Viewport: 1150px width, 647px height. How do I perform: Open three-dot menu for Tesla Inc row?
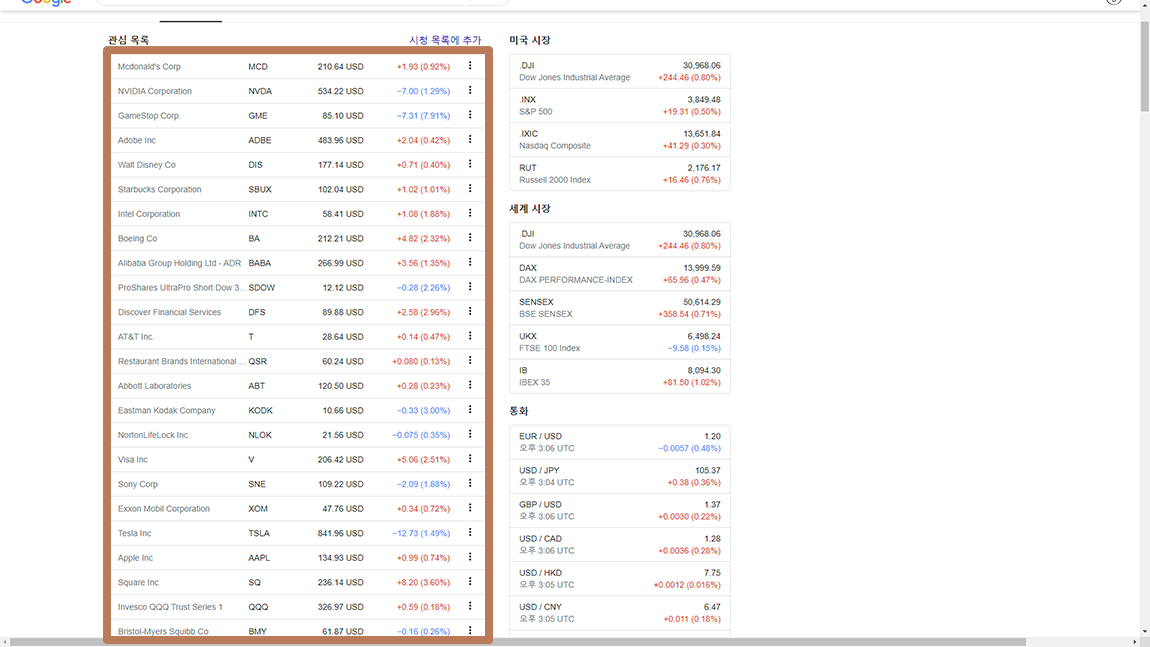(470, 533)
